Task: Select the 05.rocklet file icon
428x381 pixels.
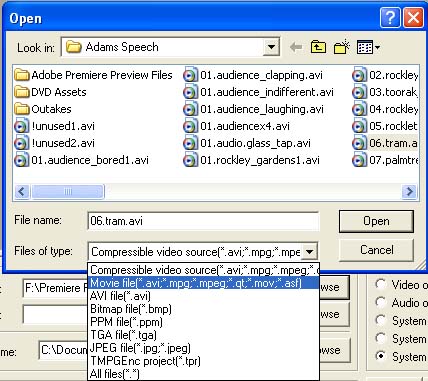Action: 359,126
